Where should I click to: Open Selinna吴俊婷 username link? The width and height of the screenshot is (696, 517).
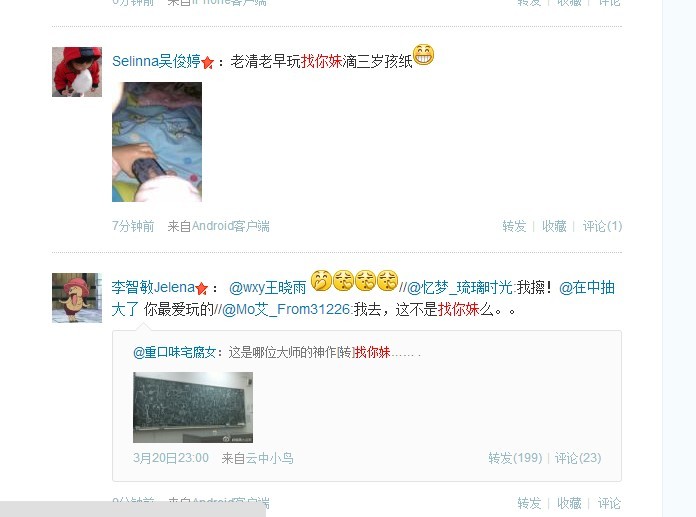click(x=156, y=61)
